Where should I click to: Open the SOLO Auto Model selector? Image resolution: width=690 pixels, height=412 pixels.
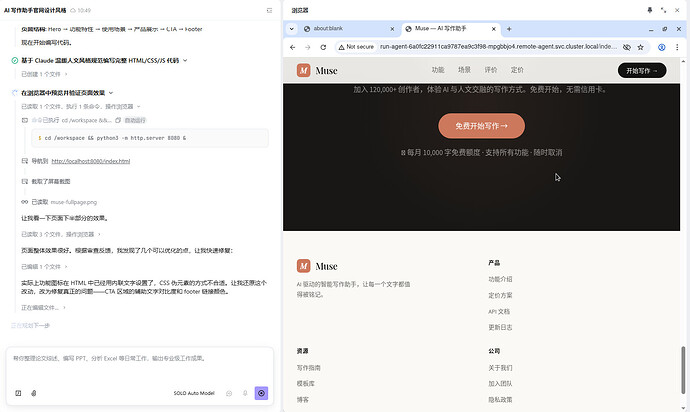pos(194,393)
